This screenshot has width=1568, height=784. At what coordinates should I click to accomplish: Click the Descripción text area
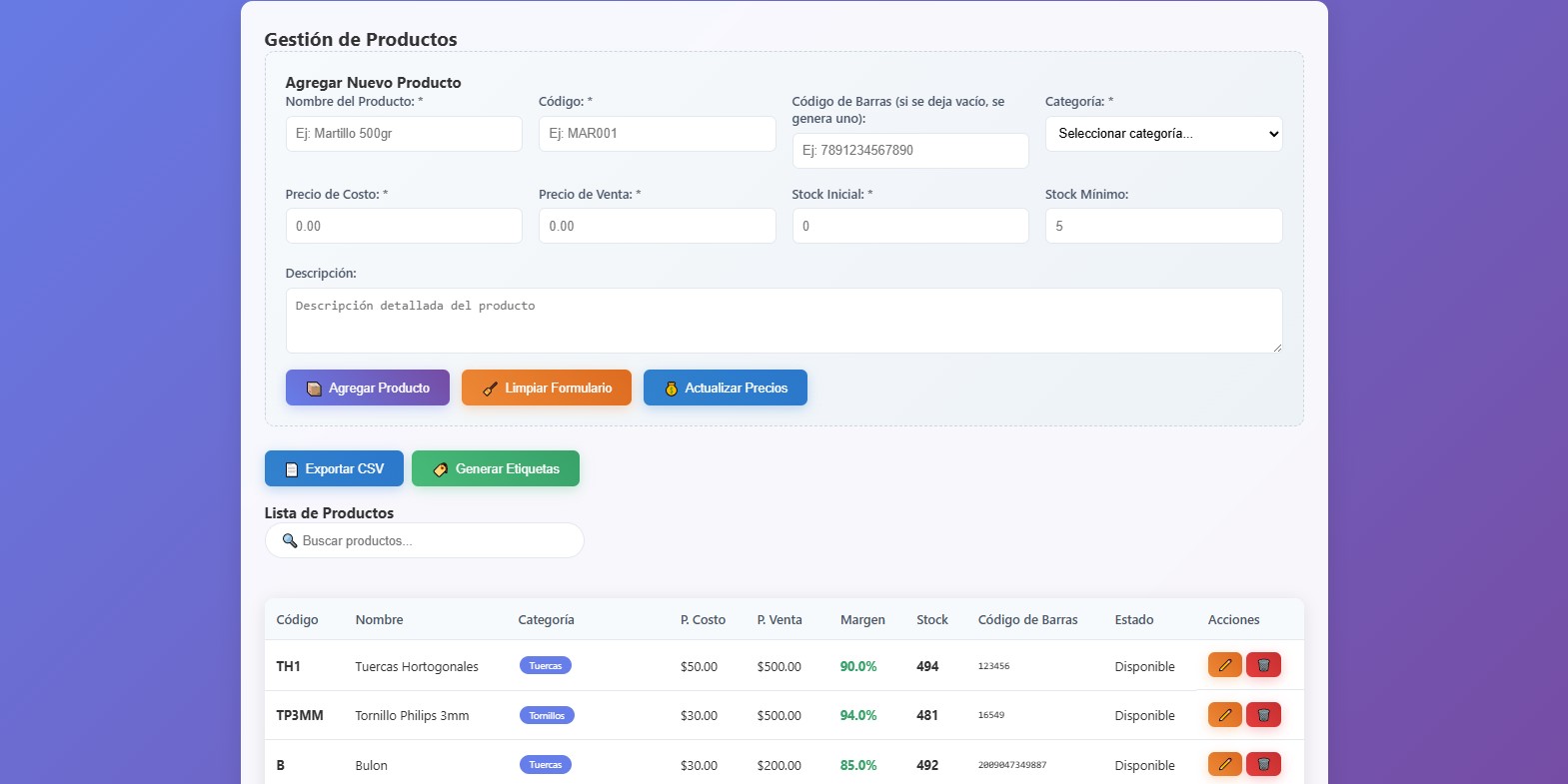(x=784, y=321)
